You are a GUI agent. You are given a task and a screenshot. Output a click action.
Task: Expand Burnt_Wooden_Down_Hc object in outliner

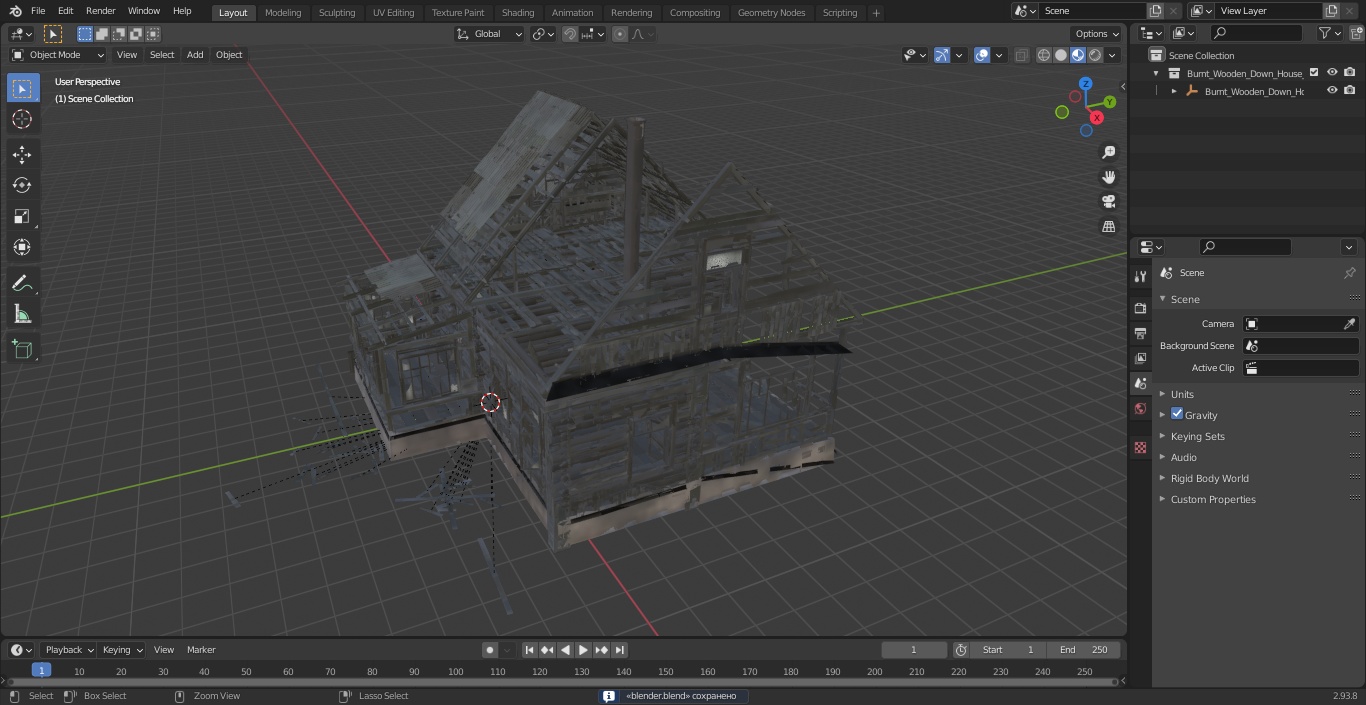[1174, 91]
